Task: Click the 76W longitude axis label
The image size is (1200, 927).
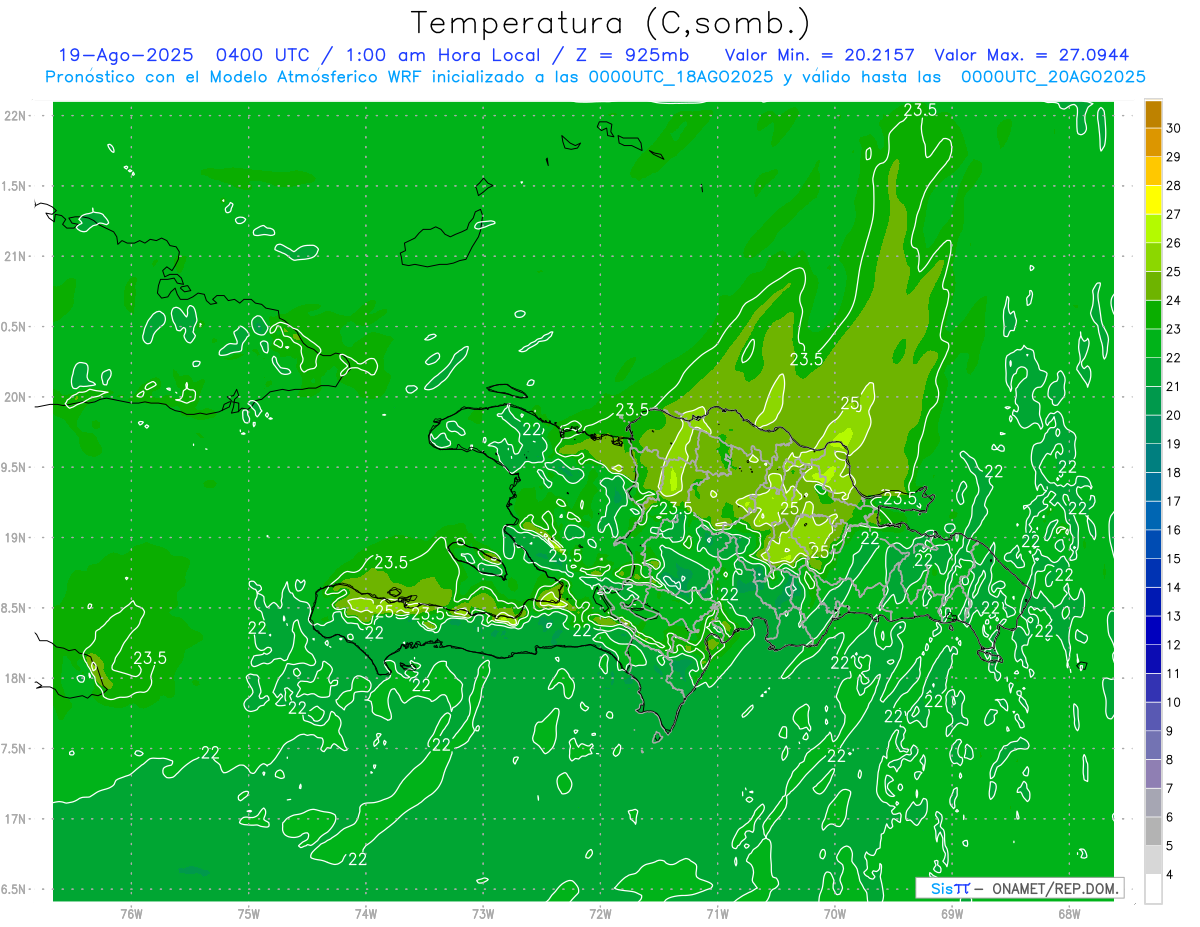Action: pyautogui.click(x=131, y=914)
